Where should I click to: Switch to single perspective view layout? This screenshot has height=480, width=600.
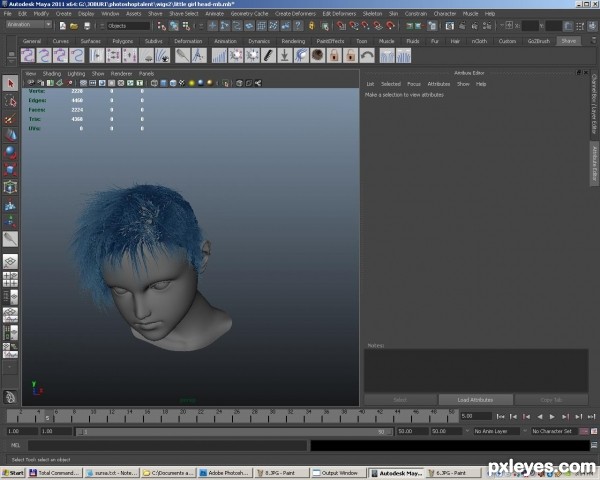[10, 262]
